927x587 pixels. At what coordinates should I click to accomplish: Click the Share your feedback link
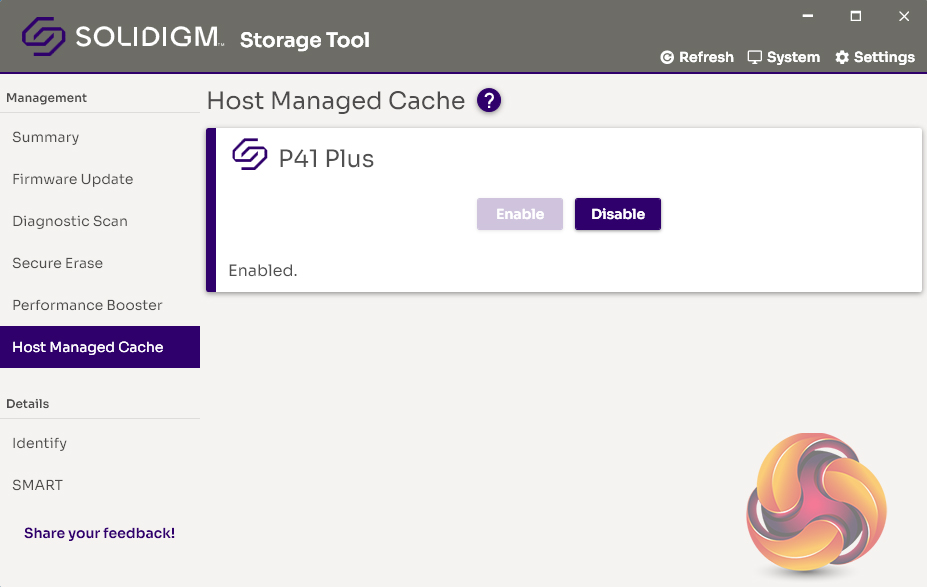(x=99, y=533)
